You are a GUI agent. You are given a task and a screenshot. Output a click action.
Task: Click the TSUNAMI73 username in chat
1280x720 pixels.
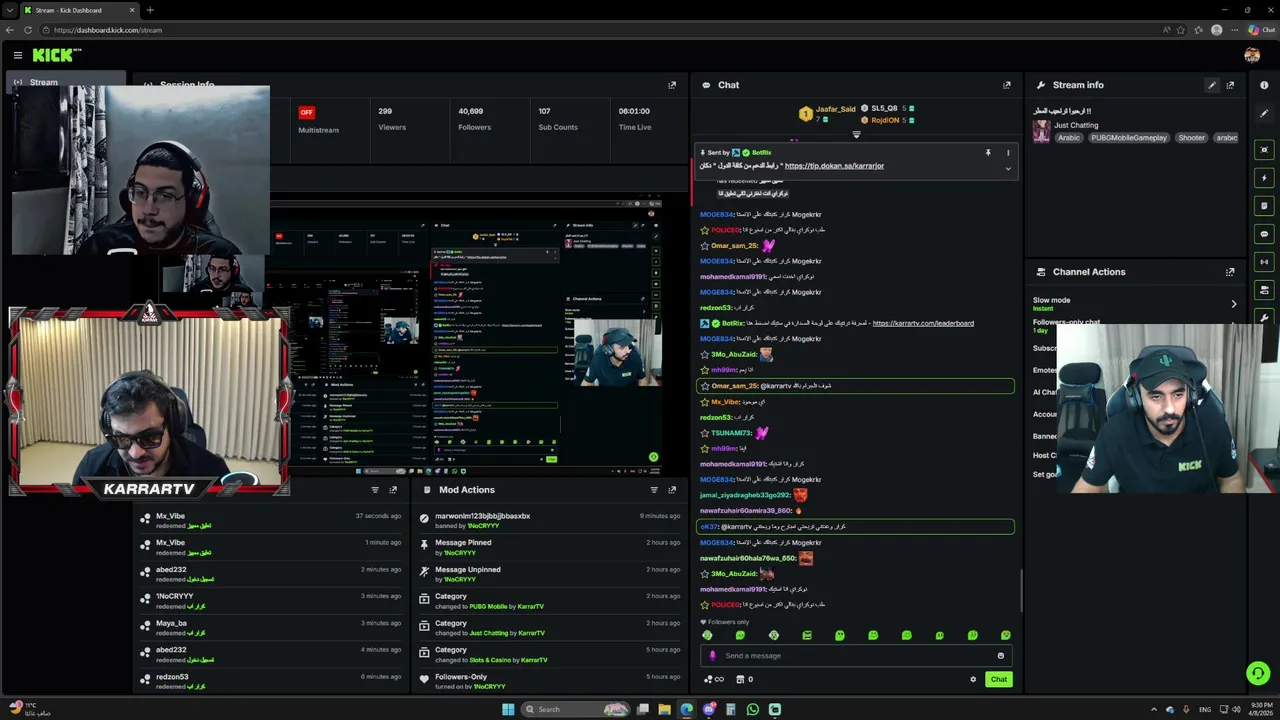point(730,433)
